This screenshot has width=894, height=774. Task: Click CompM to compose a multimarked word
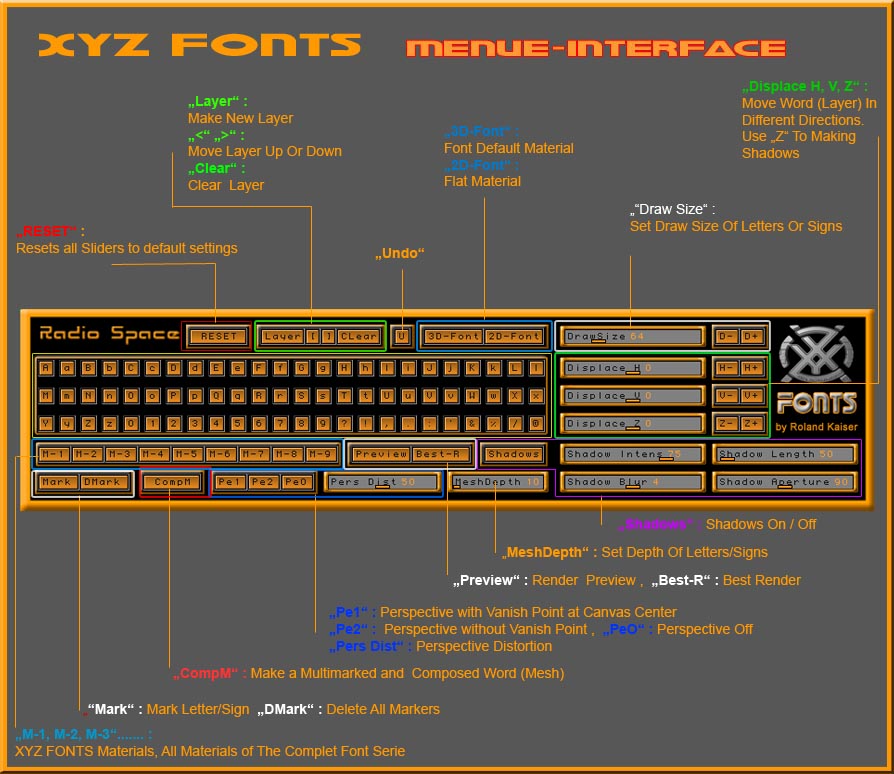[x=173, y=481]
